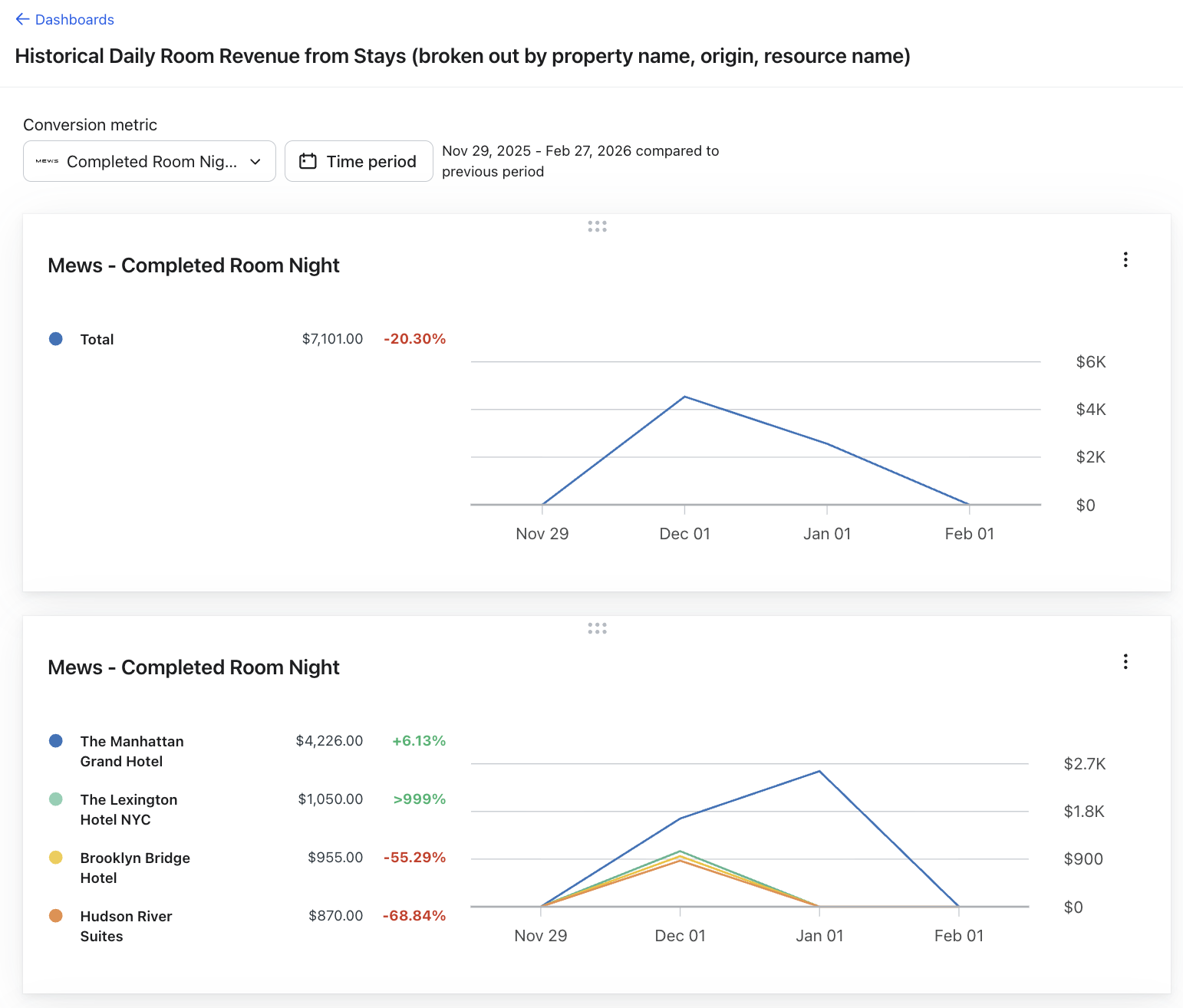
Task: Grab the drag handle on the top chart card
Action: 597,226
